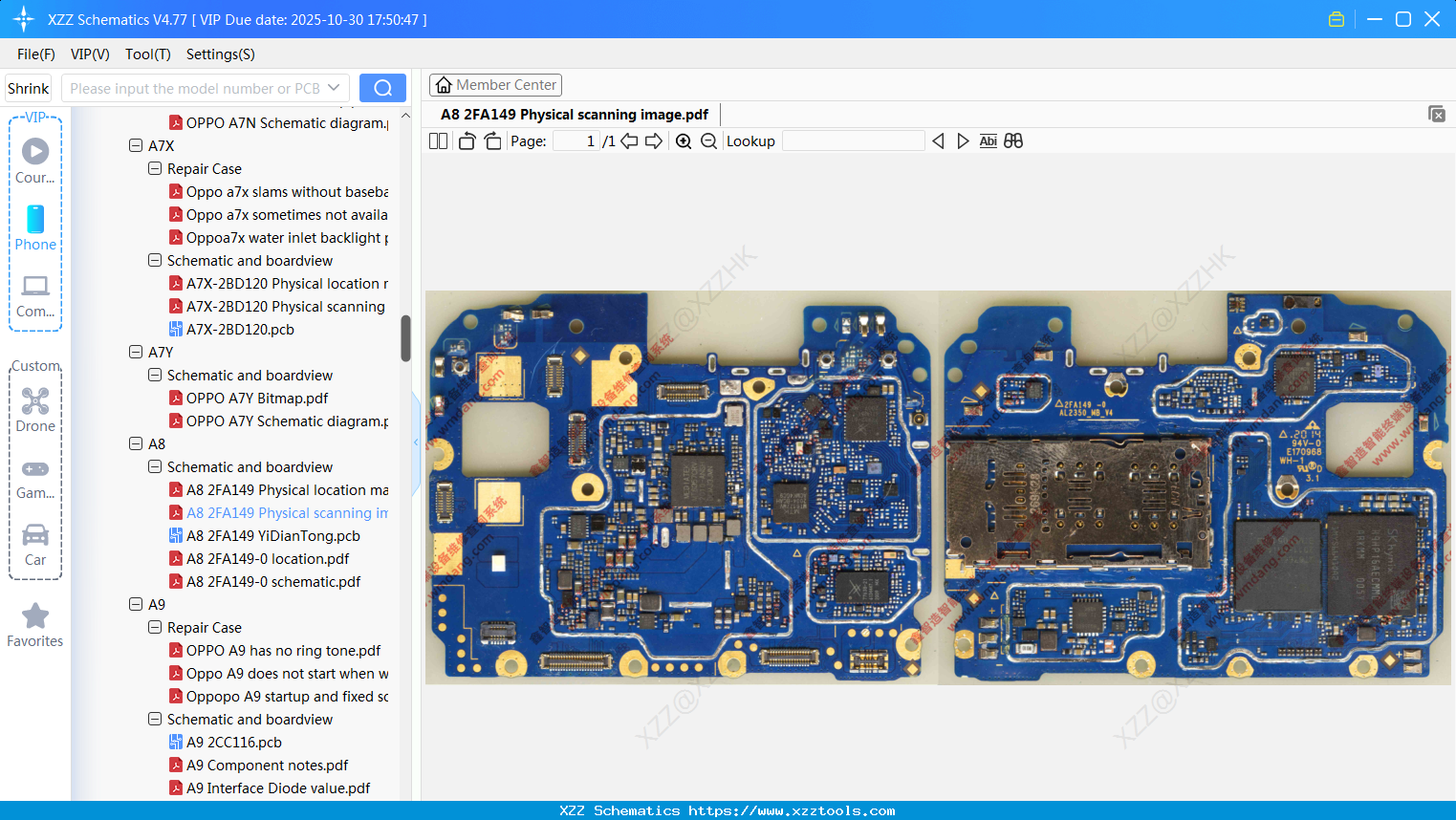Open the VIP(V) menu
The image size is (1456, 820).
point(90,54)
